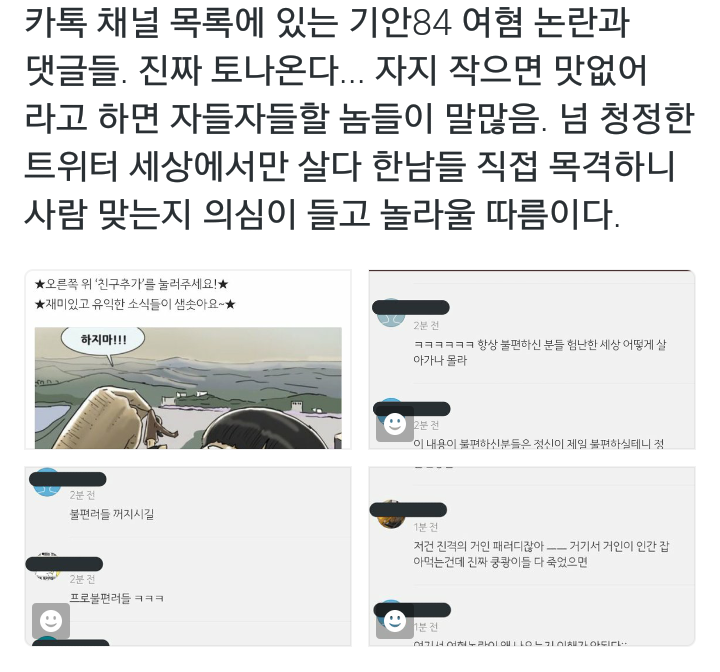
Task: Select the 진격의 거인 패러디잖아 comment text
Action: (541, 554)
